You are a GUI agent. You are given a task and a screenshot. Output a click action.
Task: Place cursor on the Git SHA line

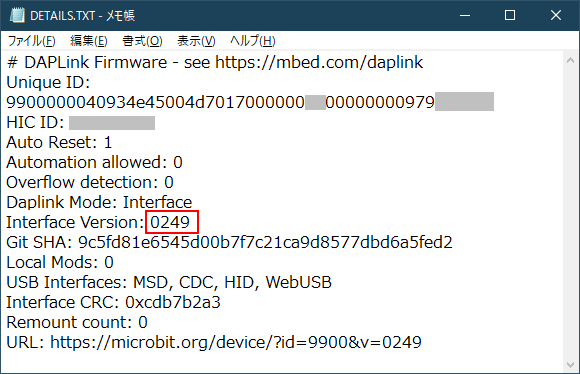[229, 242]
